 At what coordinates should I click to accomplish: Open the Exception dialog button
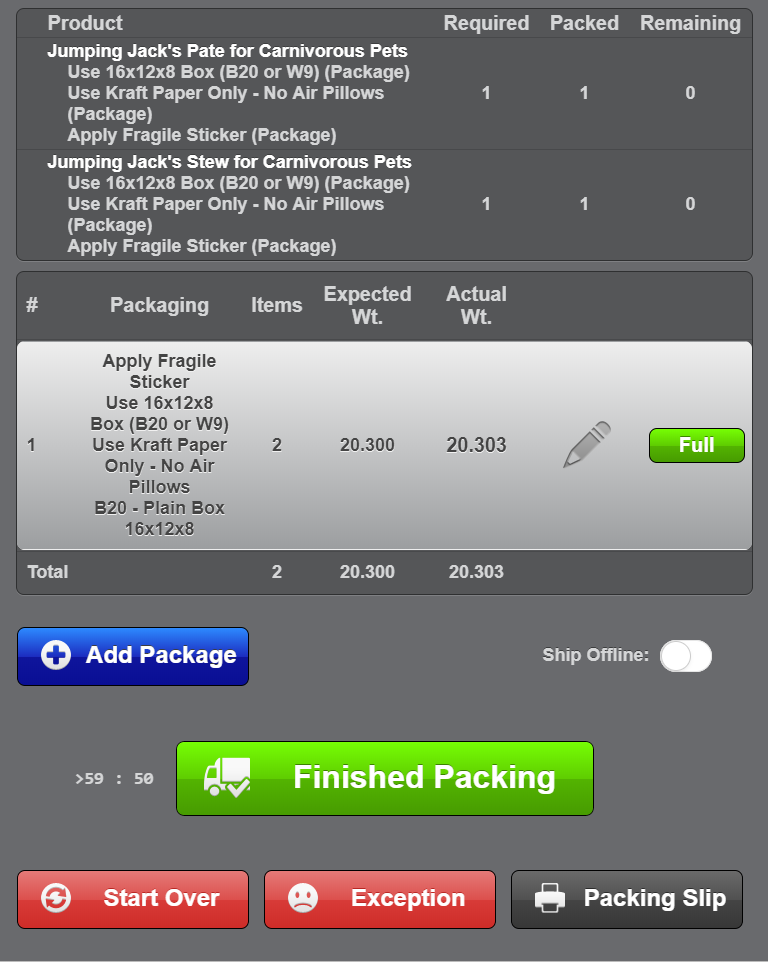tap(380, 898)
